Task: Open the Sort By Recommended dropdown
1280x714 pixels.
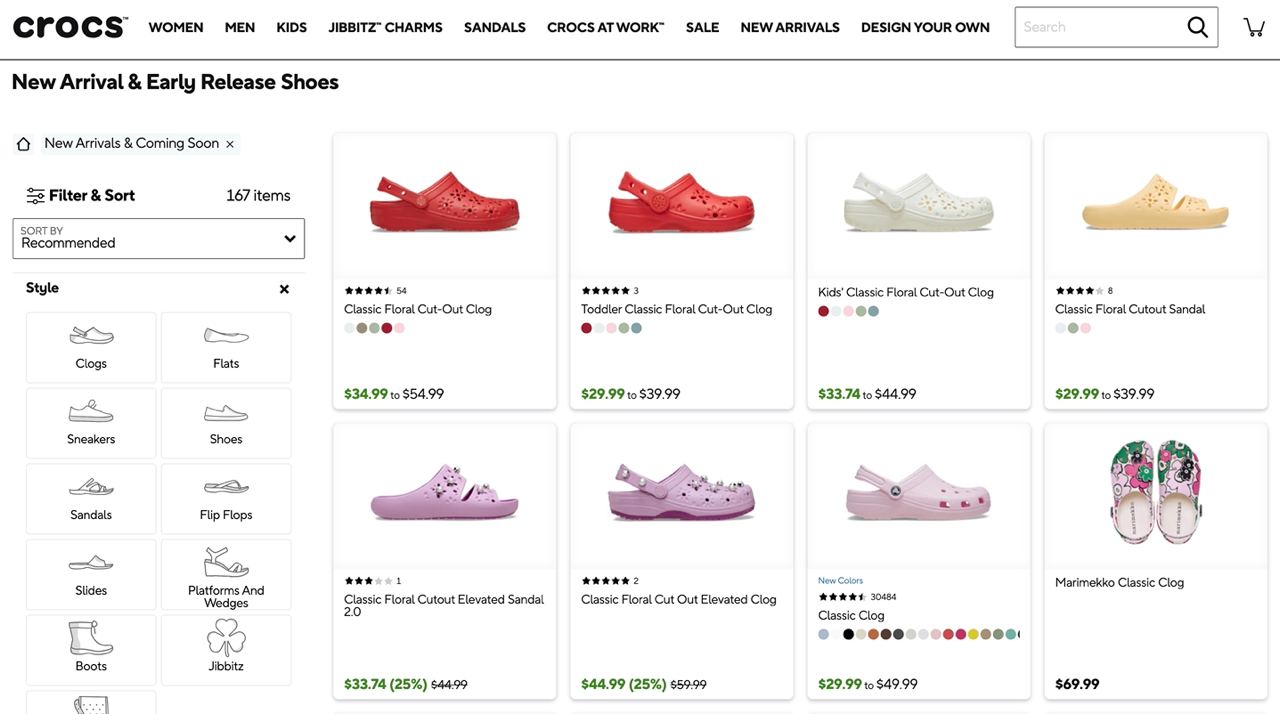Action: click(x=158, y=239)
